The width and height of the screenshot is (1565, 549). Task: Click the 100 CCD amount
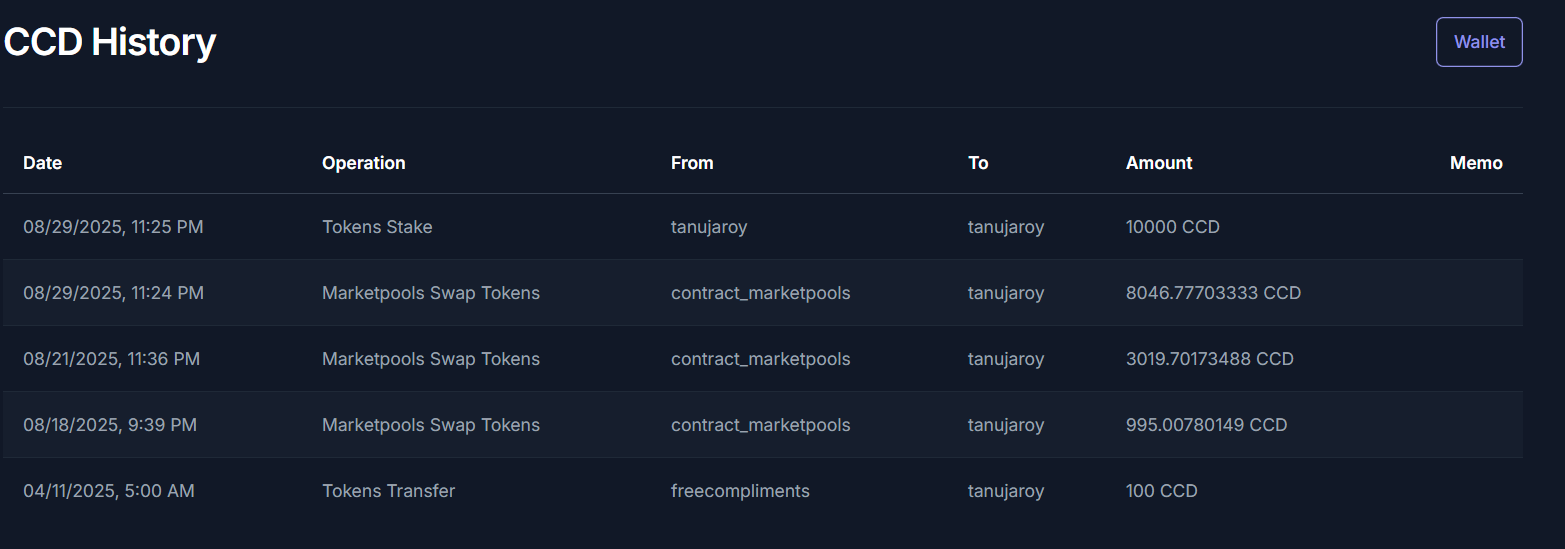click(1162, 491)
